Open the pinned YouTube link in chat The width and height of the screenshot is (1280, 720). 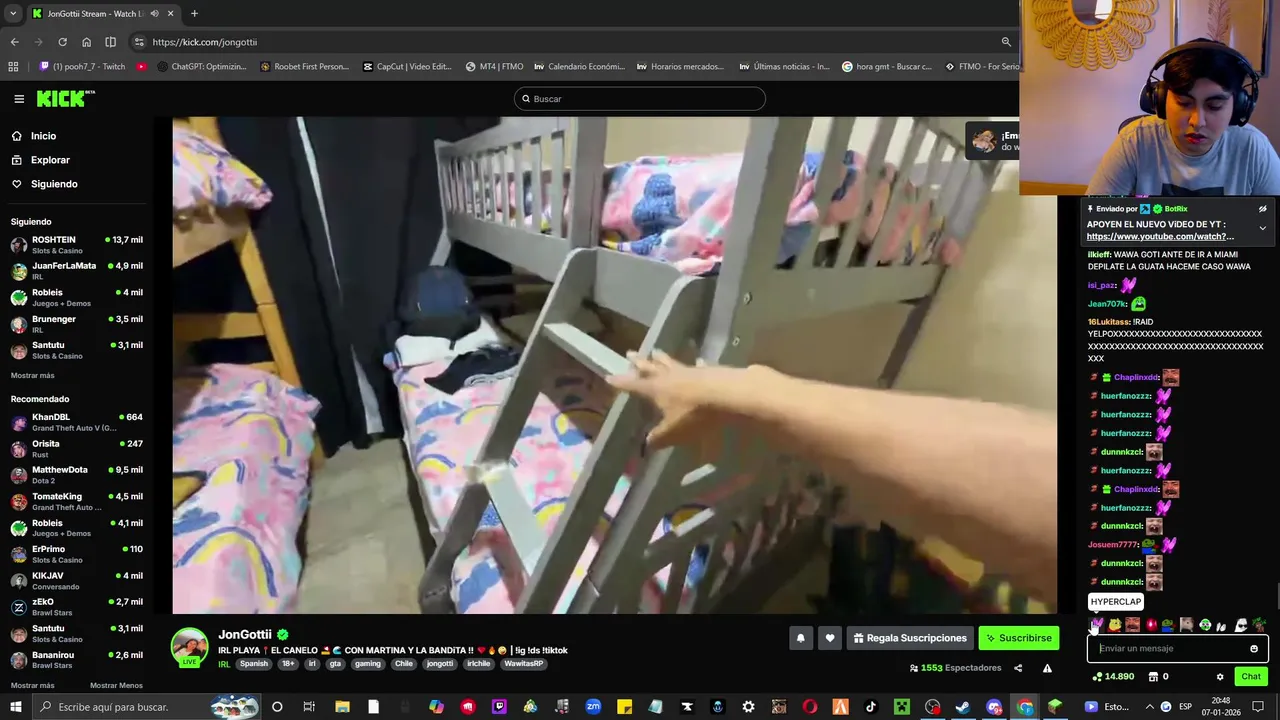(x=1160, y=237)
